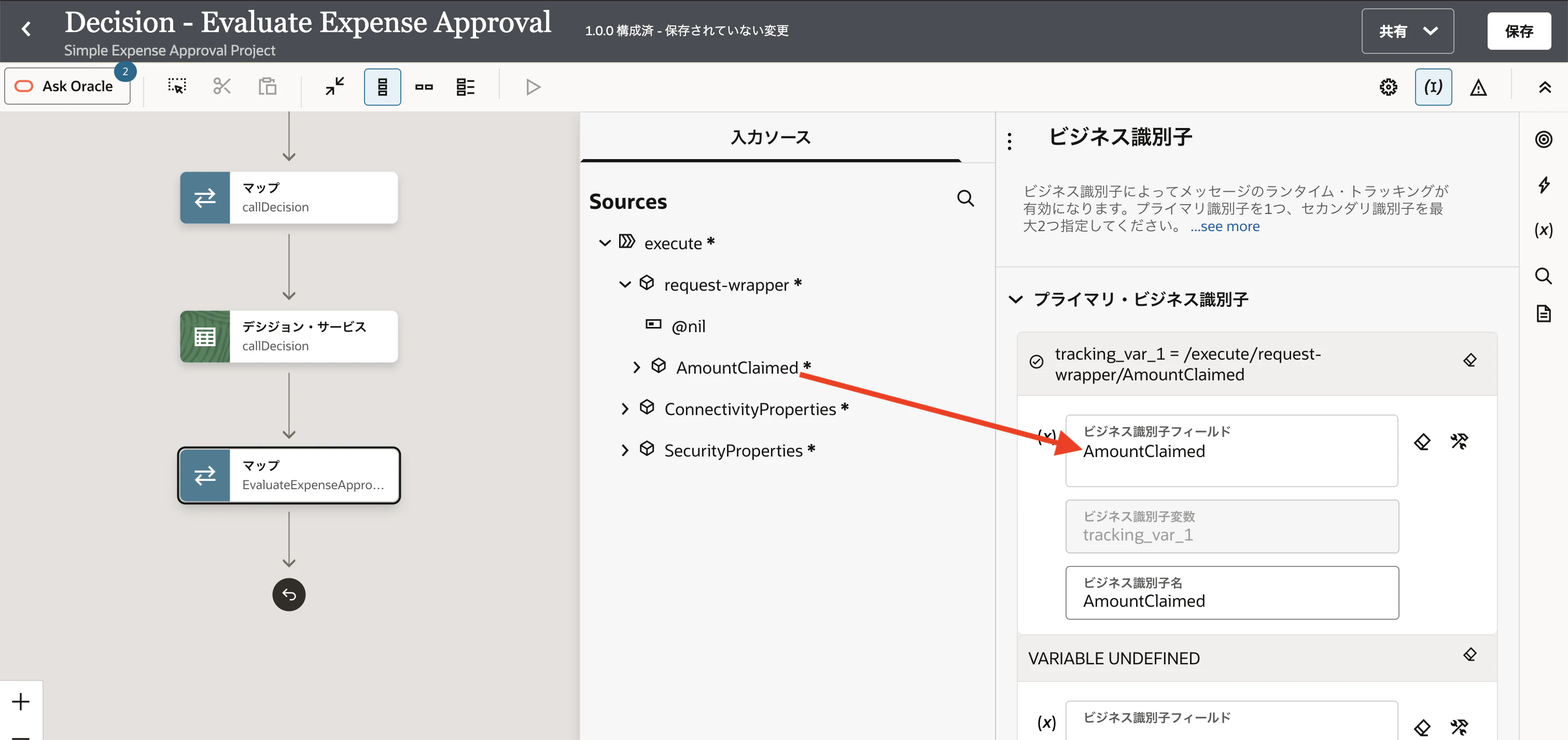Search the Sources tree
The image size is (1568, 740).
pyautogui.click(x=965, y=198)
